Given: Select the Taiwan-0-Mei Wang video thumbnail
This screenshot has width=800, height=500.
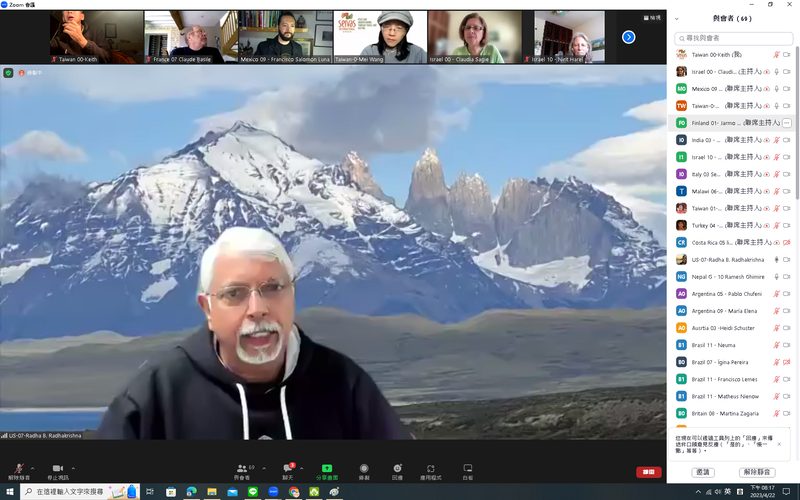Looking at the screenshot, I should coord(380,37).
